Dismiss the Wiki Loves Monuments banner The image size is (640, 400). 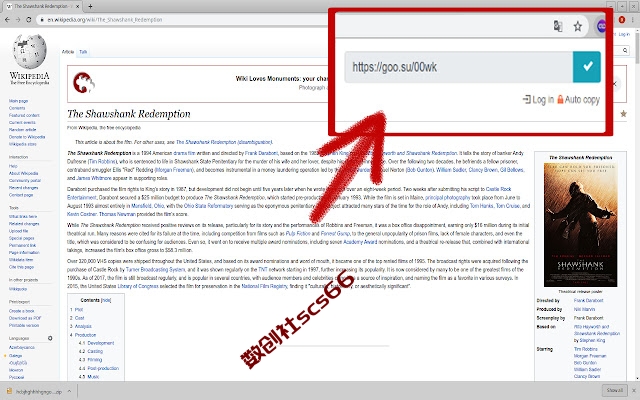coord(615,84)
